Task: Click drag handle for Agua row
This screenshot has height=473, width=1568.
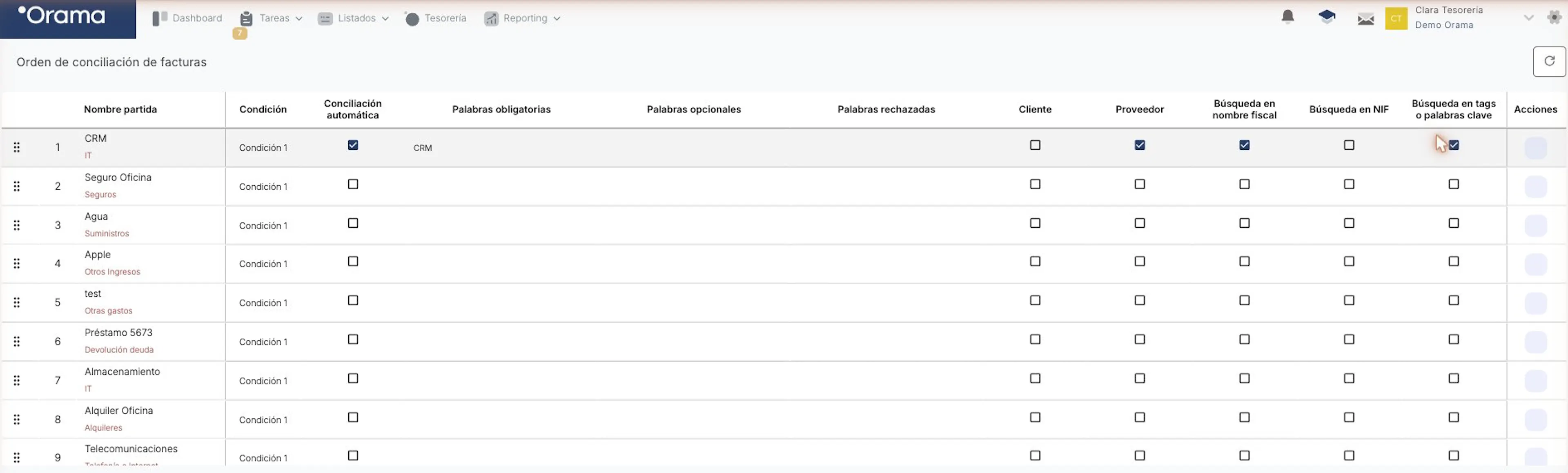Action: (x=17, y=225)
